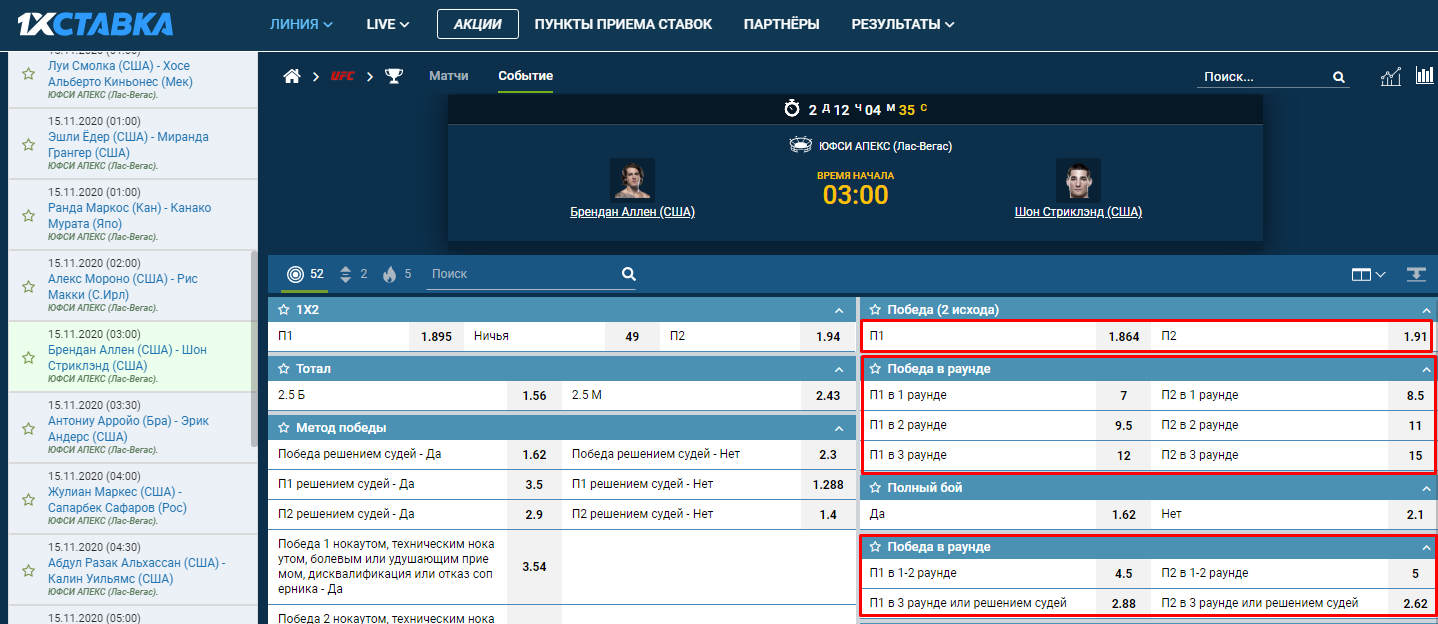
Task: Click the АКЦИИ button
Action: [477, 24]
